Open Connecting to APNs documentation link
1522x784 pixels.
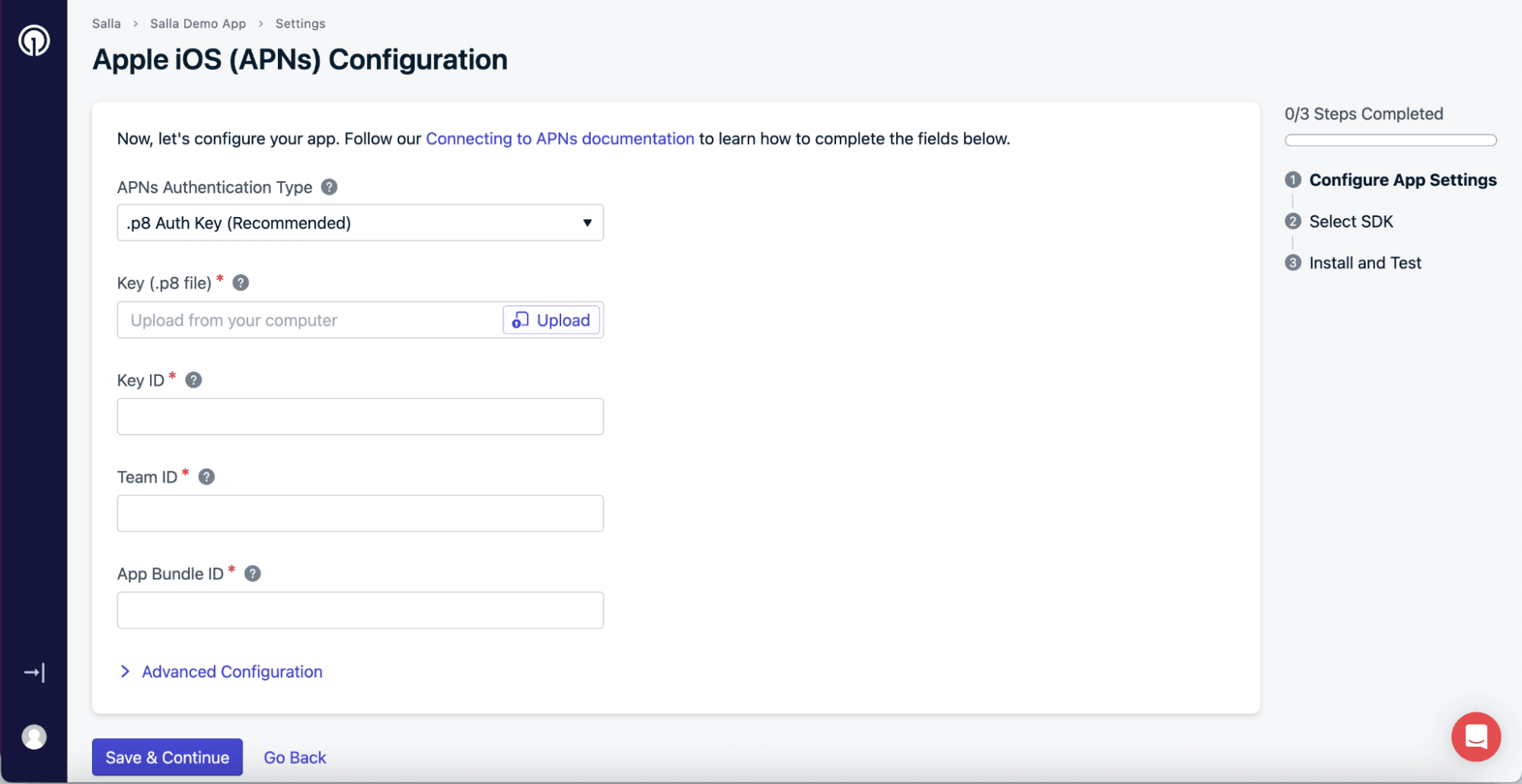coord(560,139)
